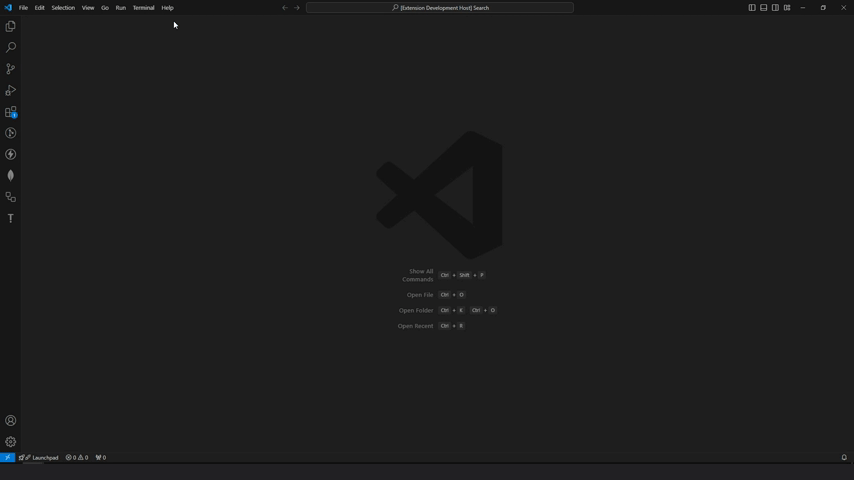854x480 pixels.
Task: Open the Extensions view with badge
Action: [x=10, y=112]
